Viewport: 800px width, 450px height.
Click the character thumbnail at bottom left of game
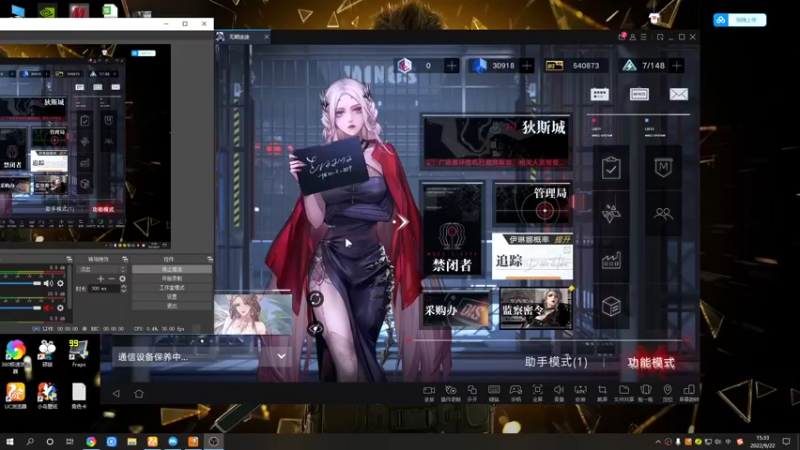[253, 314]
